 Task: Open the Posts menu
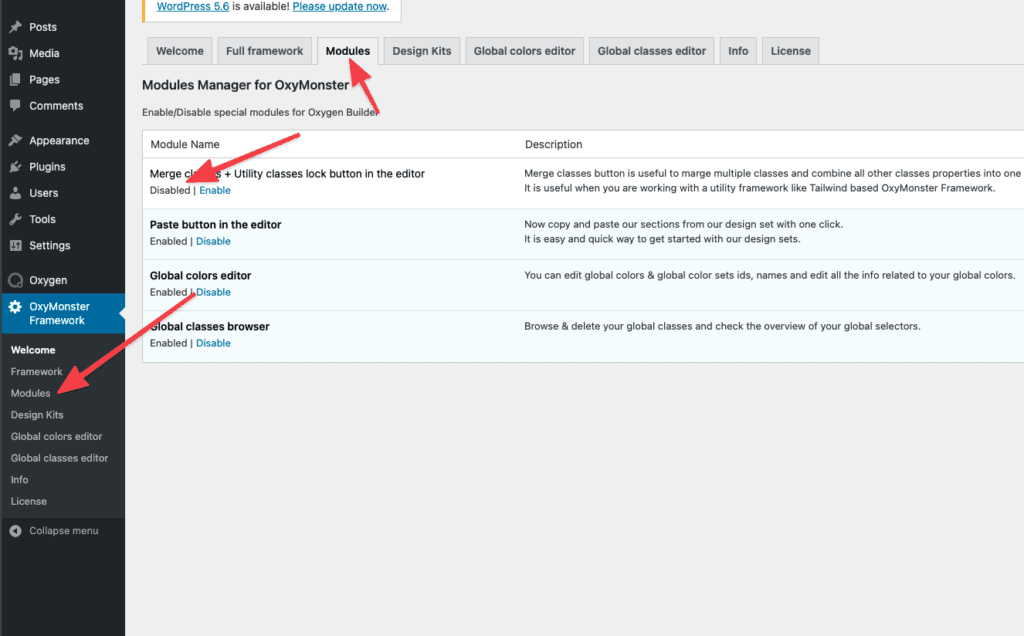43,27
